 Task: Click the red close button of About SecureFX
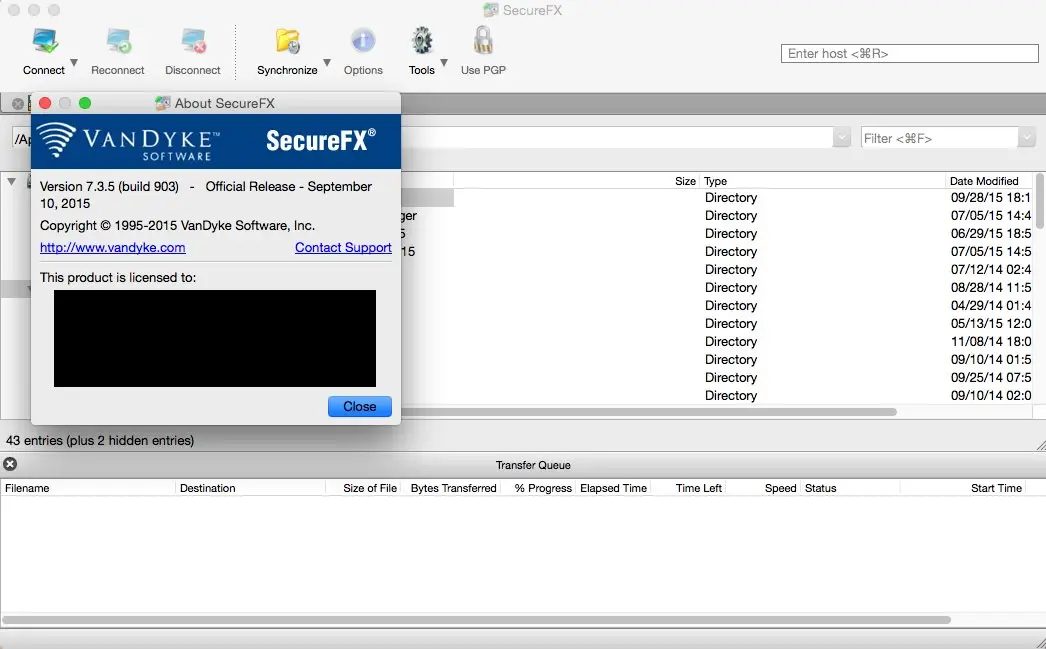pyautogui.click(x=45, y=103)
